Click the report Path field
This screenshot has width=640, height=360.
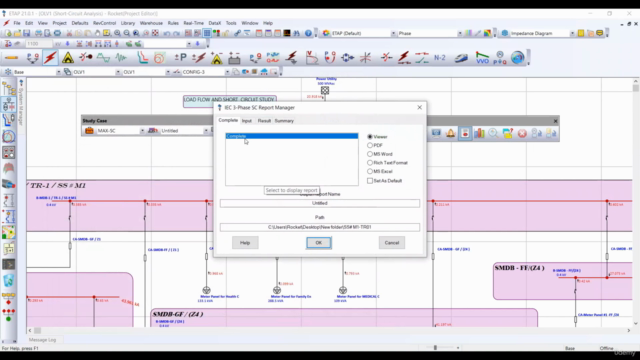320,227
